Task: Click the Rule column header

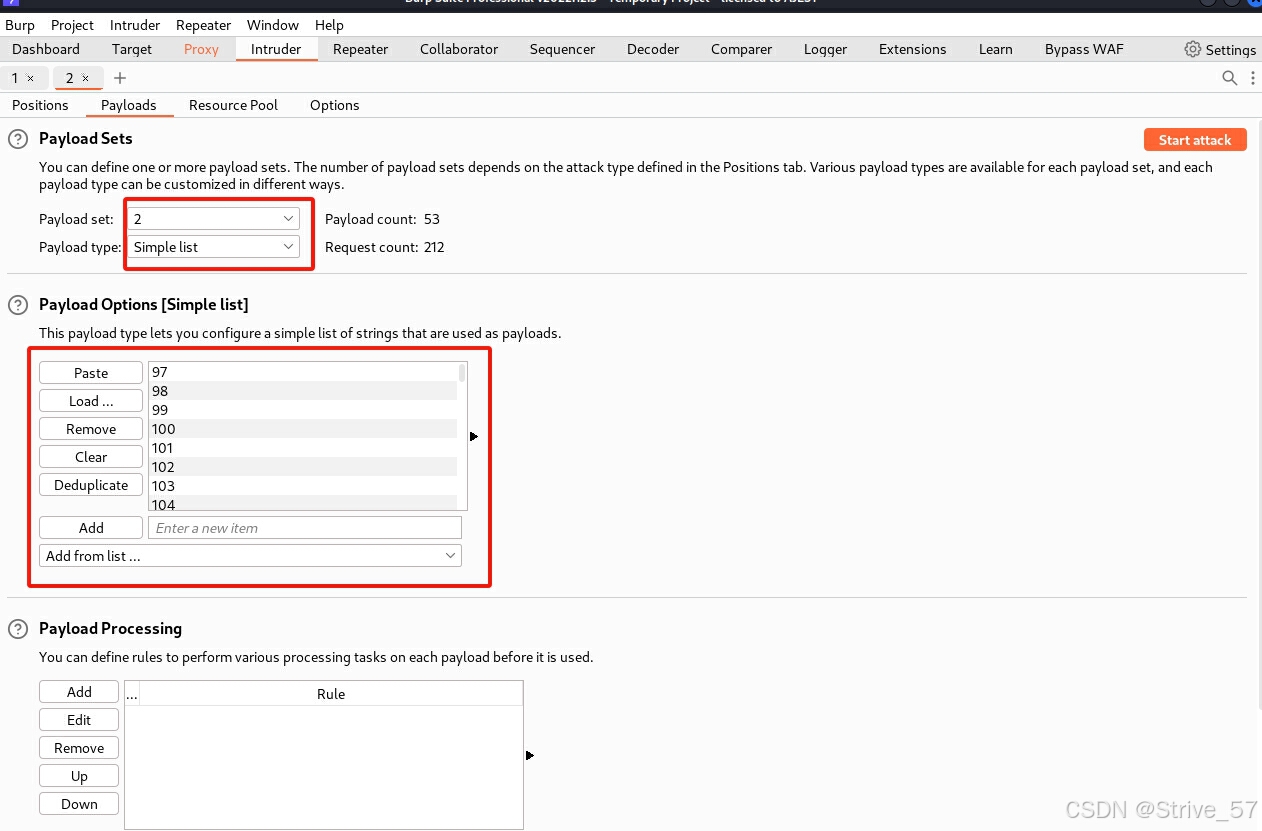Action: pyautogui.click(x=331, y=694)
